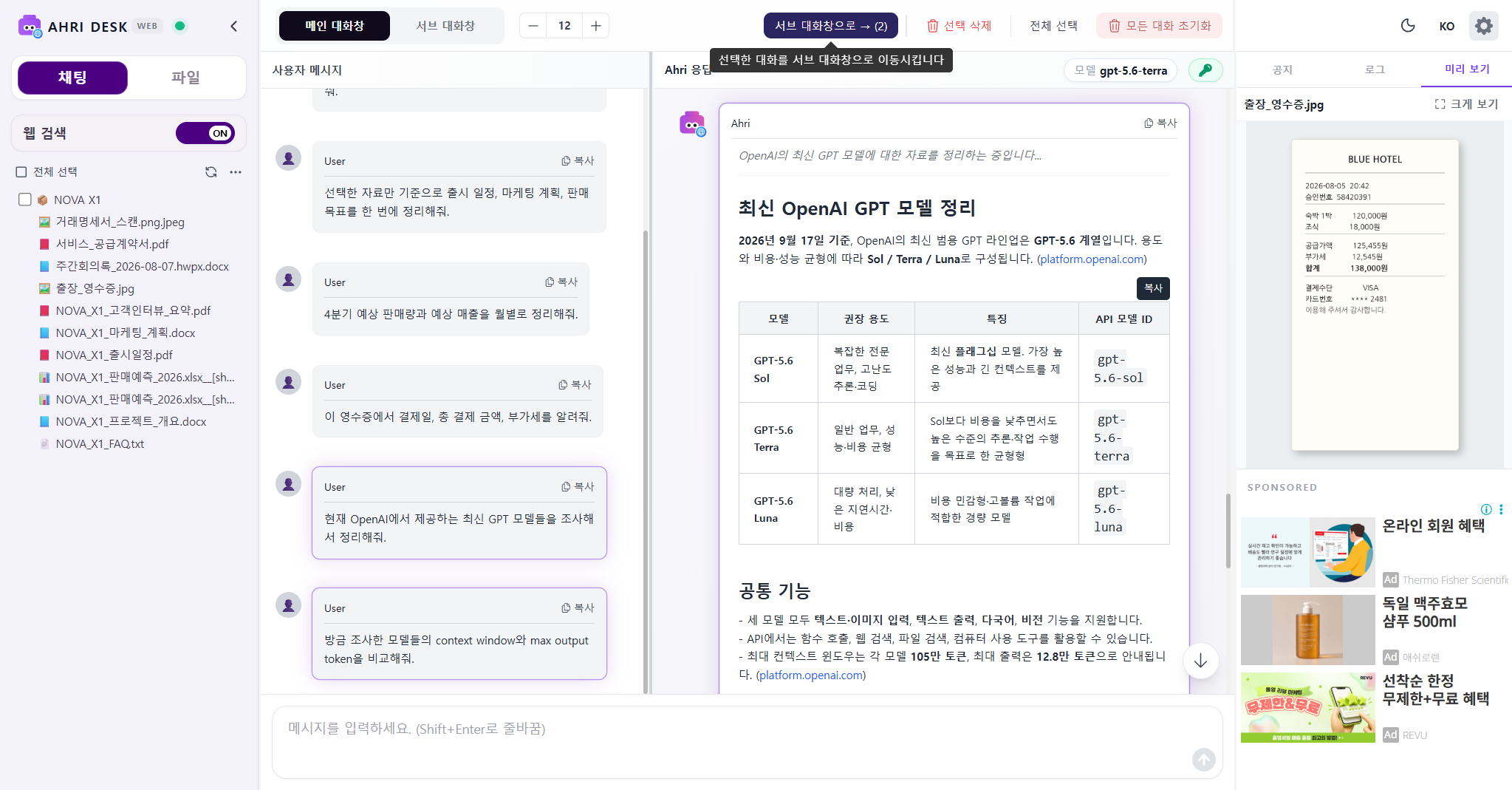The image size is (1512, 790).
Task: Click the green API key icon
Action: coord(1205,70)
